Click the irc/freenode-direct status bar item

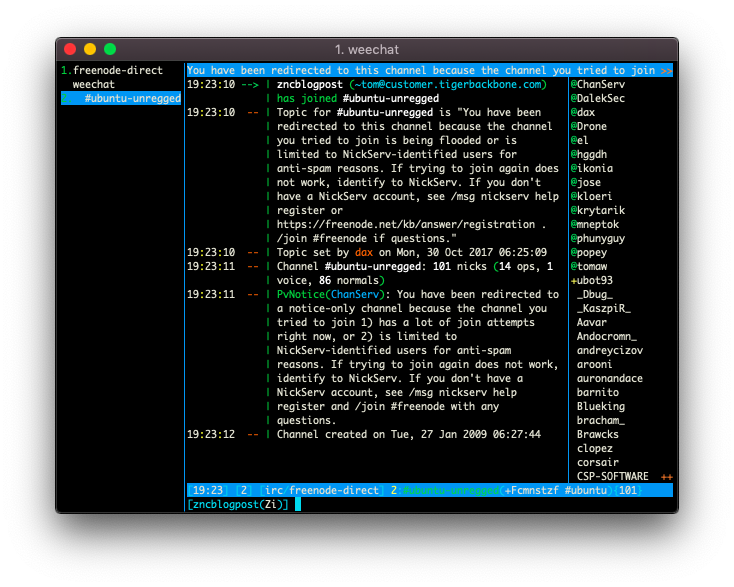click(x=321, y=490)
